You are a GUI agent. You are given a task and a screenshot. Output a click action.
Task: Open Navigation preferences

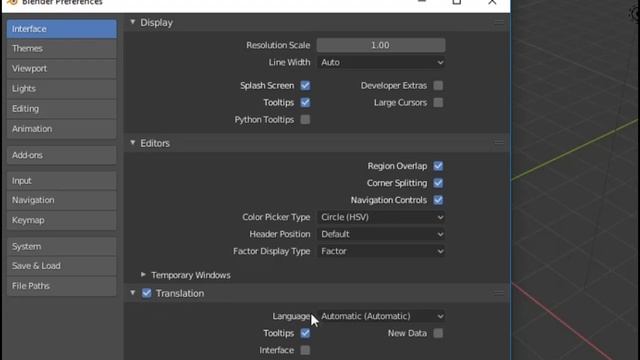click(x=62, y=200)
